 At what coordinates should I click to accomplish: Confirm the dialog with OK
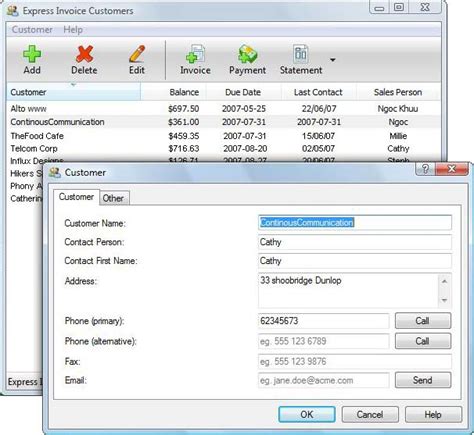307,414
